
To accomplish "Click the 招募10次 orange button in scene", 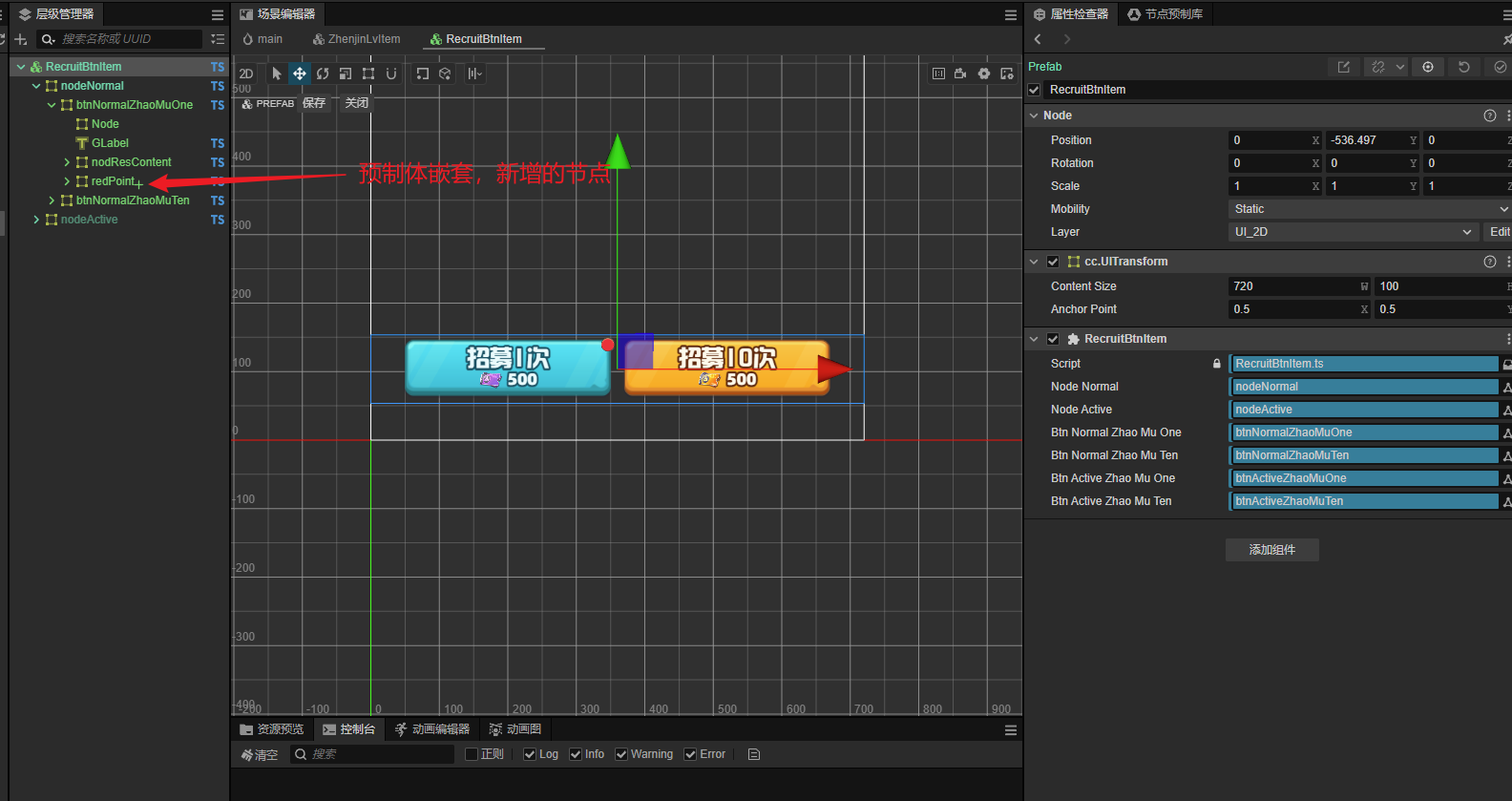I will 726,368.
